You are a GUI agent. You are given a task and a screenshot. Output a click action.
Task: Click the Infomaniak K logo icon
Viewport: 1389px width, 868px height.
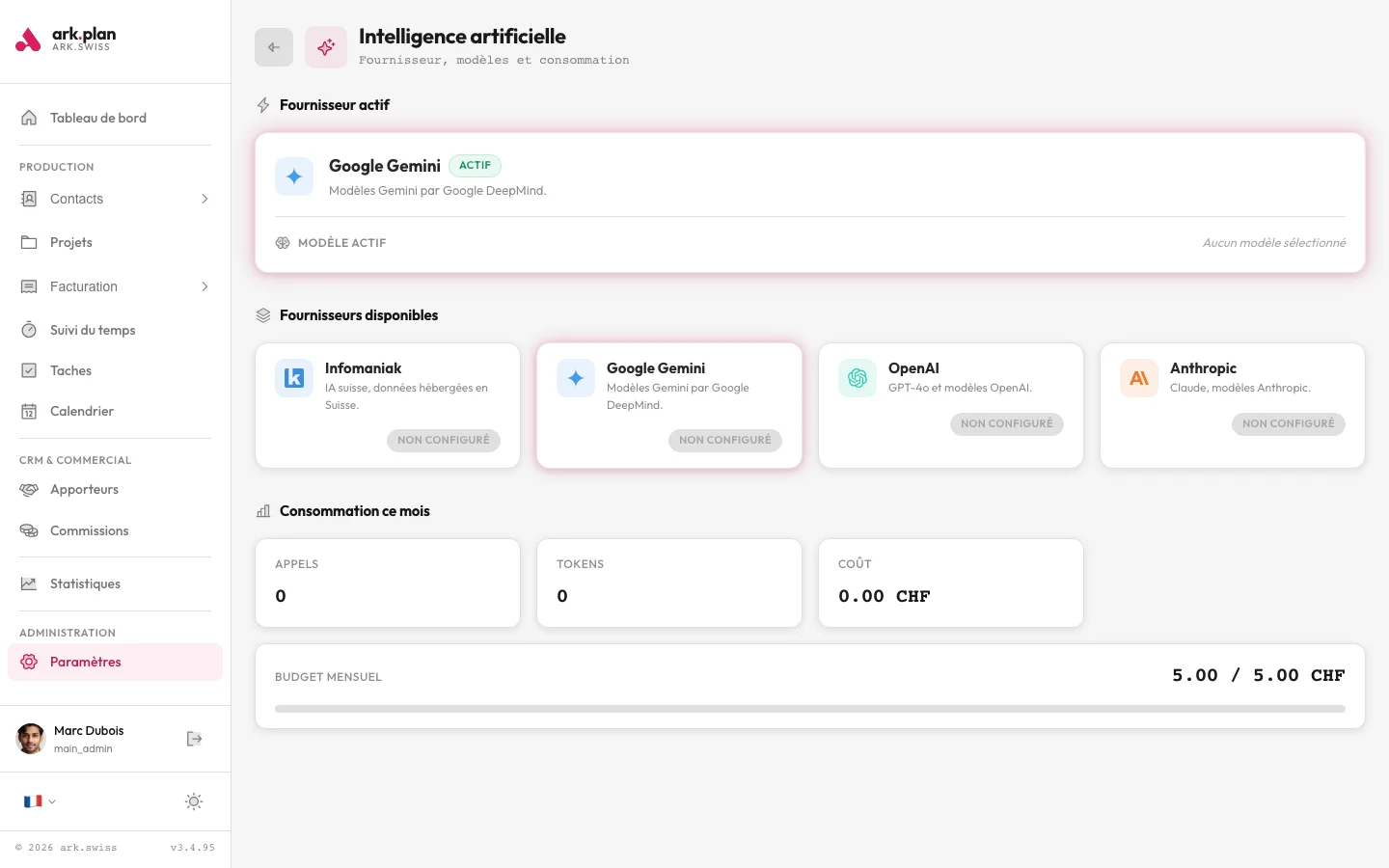tap(294, 378)
